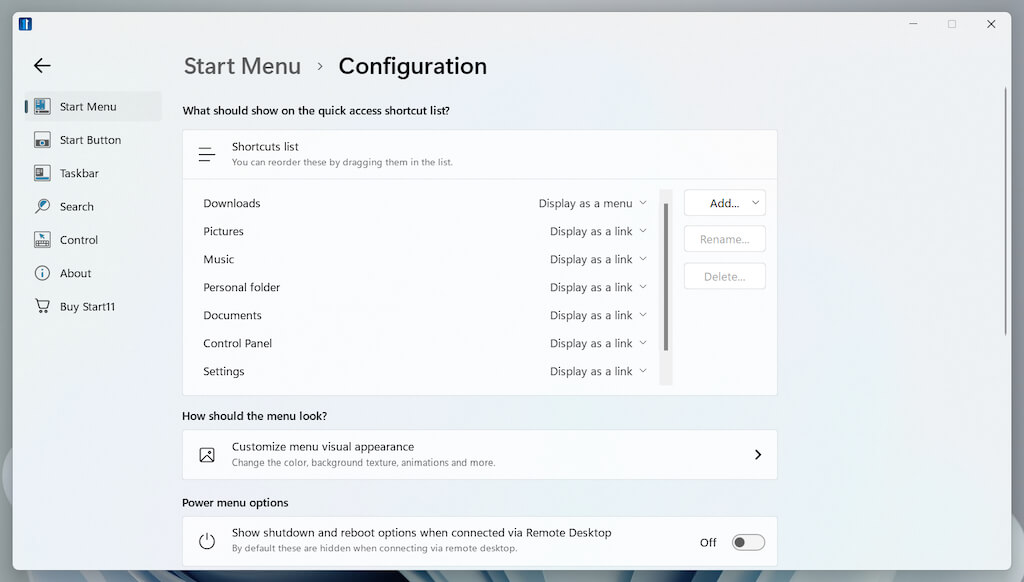Open Downloads display mode dropdown

[x=593, y=203]
